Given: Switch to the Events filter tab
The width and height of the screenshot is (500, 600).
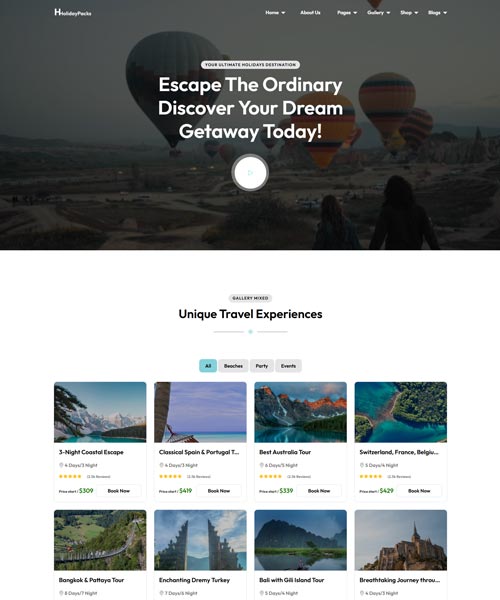Looking at the screenshot, I should tap(288, 366).
